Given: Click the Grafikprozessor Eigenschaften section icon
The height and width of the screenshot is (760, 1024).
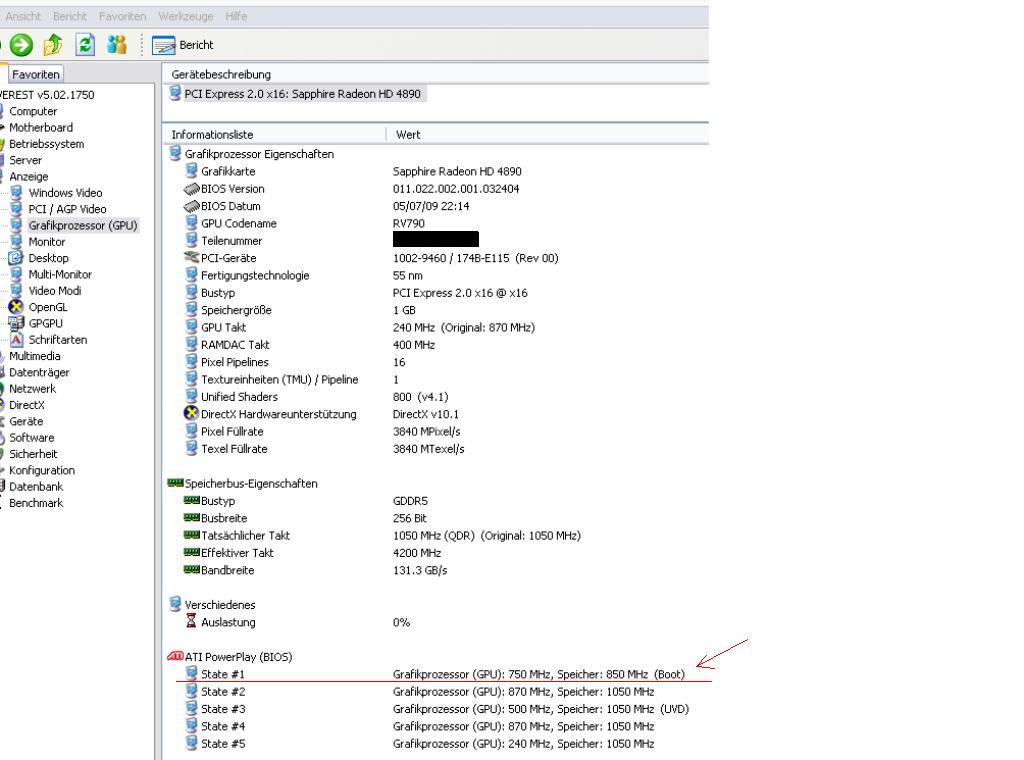Looking at the screenshot, I should [175, 153].
